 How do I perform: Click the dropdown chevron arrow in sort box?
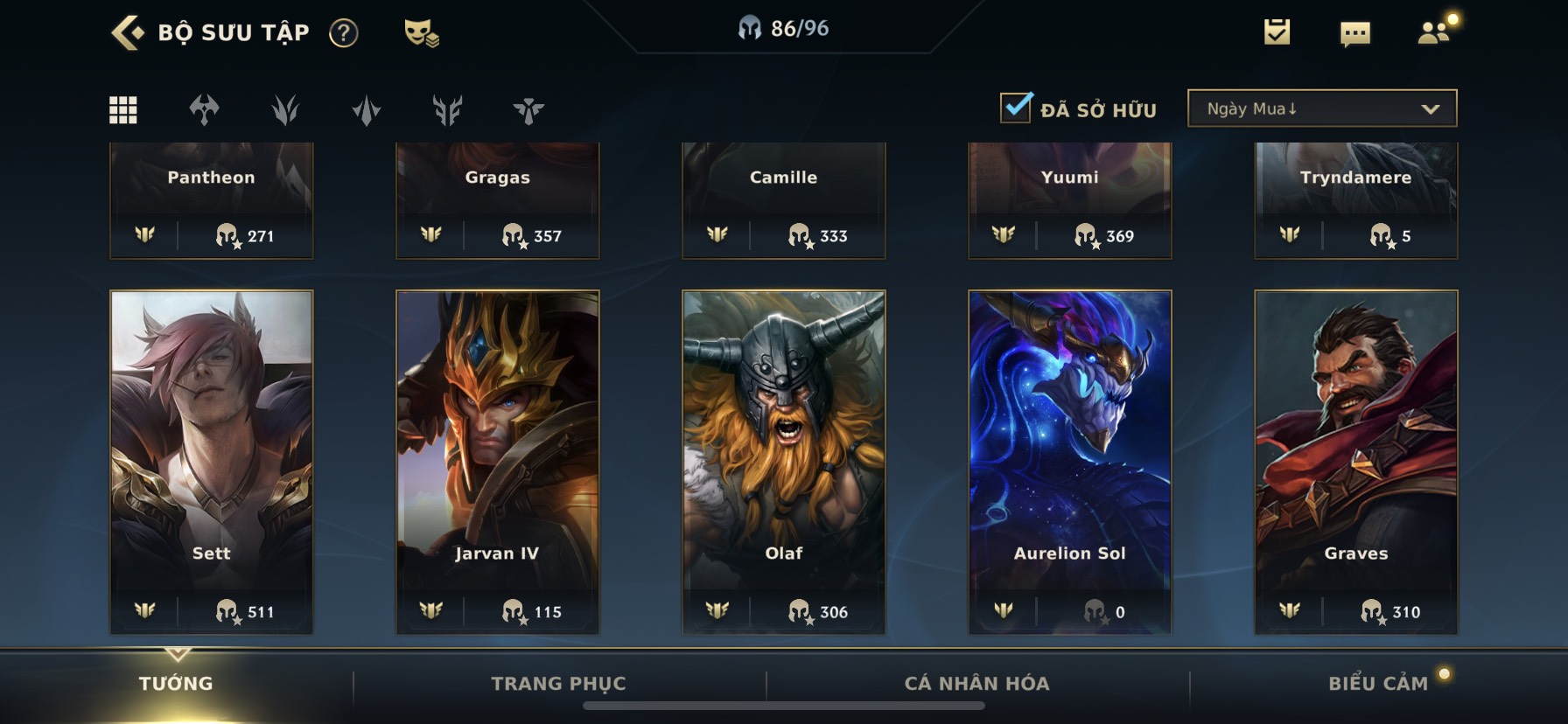(x=1431, y=109)
